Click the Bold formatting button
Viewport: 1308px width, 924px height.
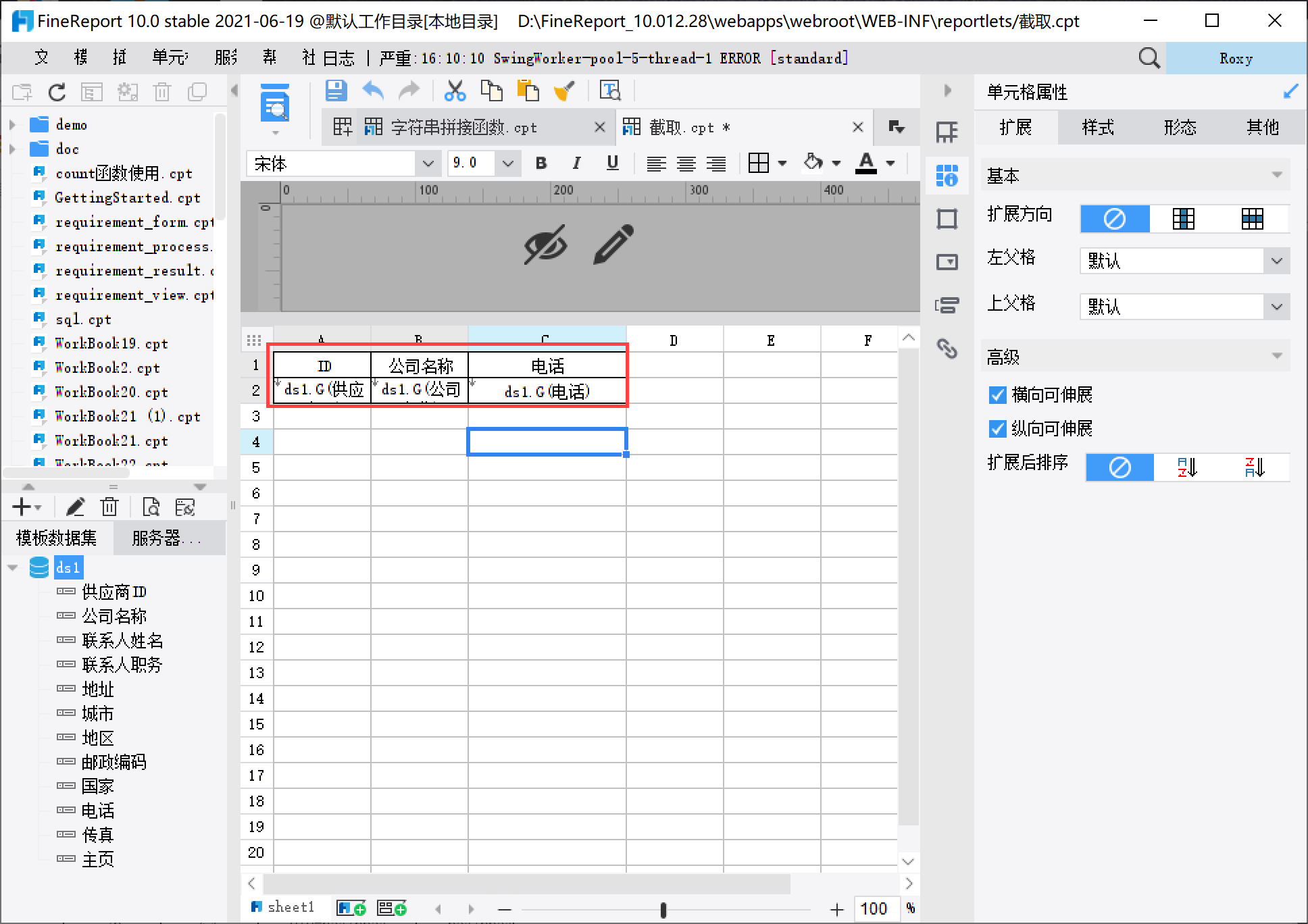pos(541,163)
